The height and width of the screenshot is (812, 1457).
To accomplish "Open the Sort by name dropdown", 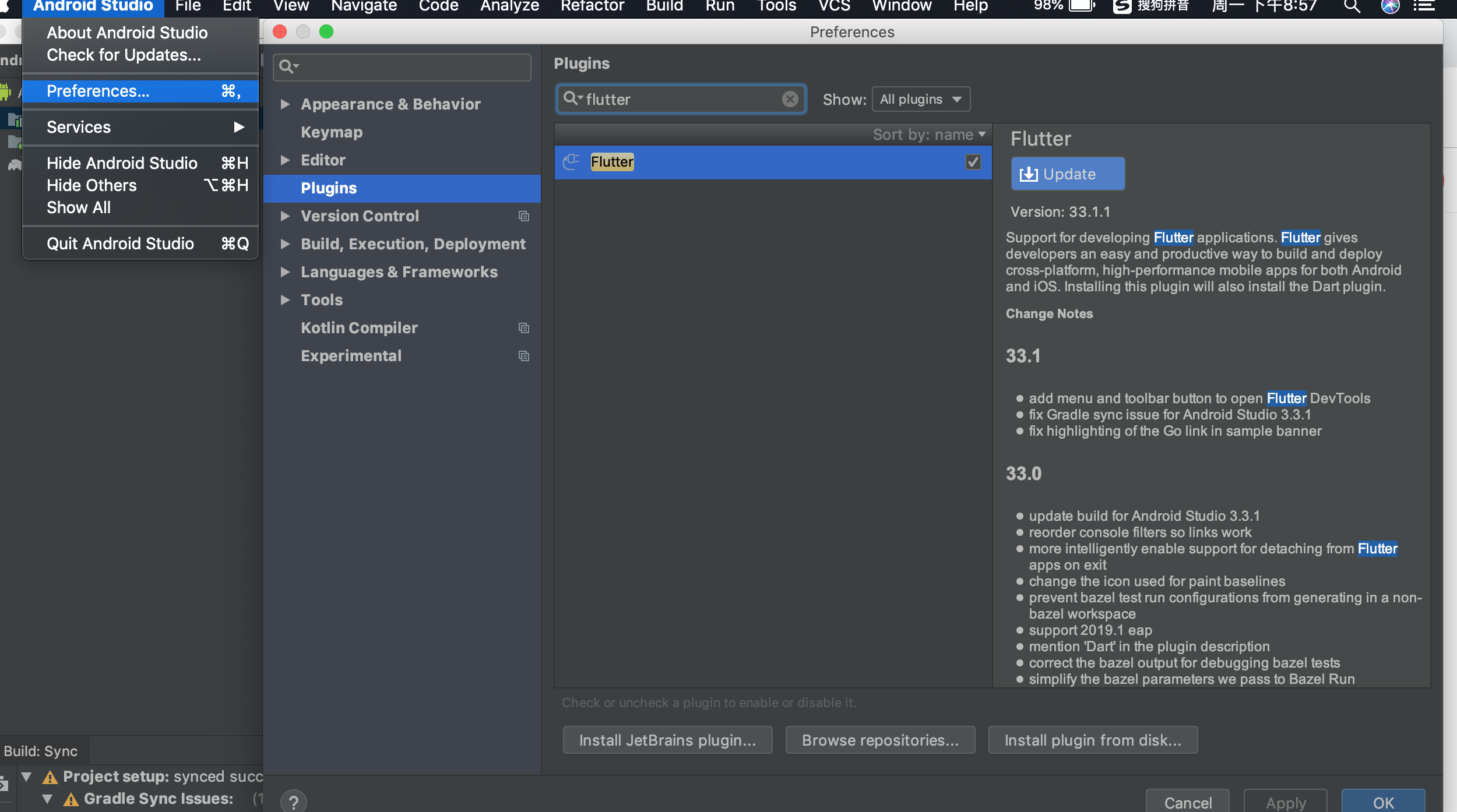I will tap(929, 135).
